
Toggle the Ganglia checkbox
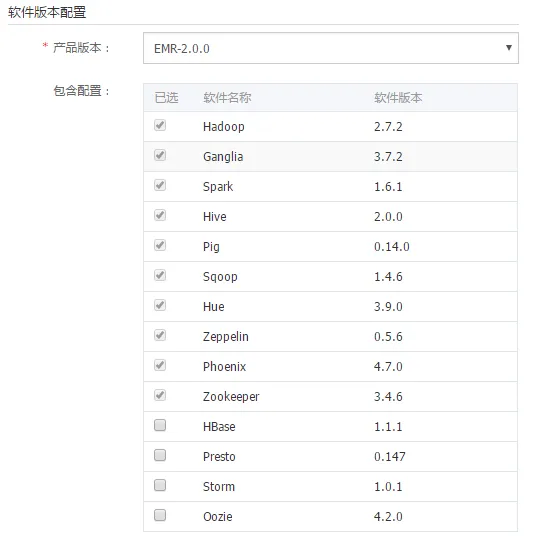point(160,155)
